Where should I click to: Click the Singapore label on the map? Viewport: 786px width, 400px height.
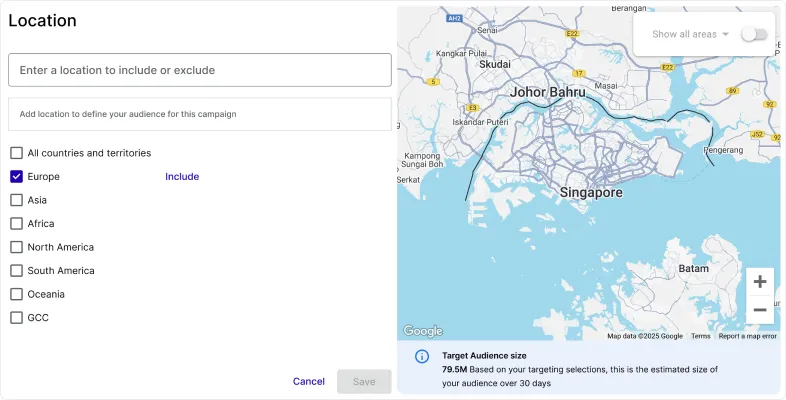[591, 192]
